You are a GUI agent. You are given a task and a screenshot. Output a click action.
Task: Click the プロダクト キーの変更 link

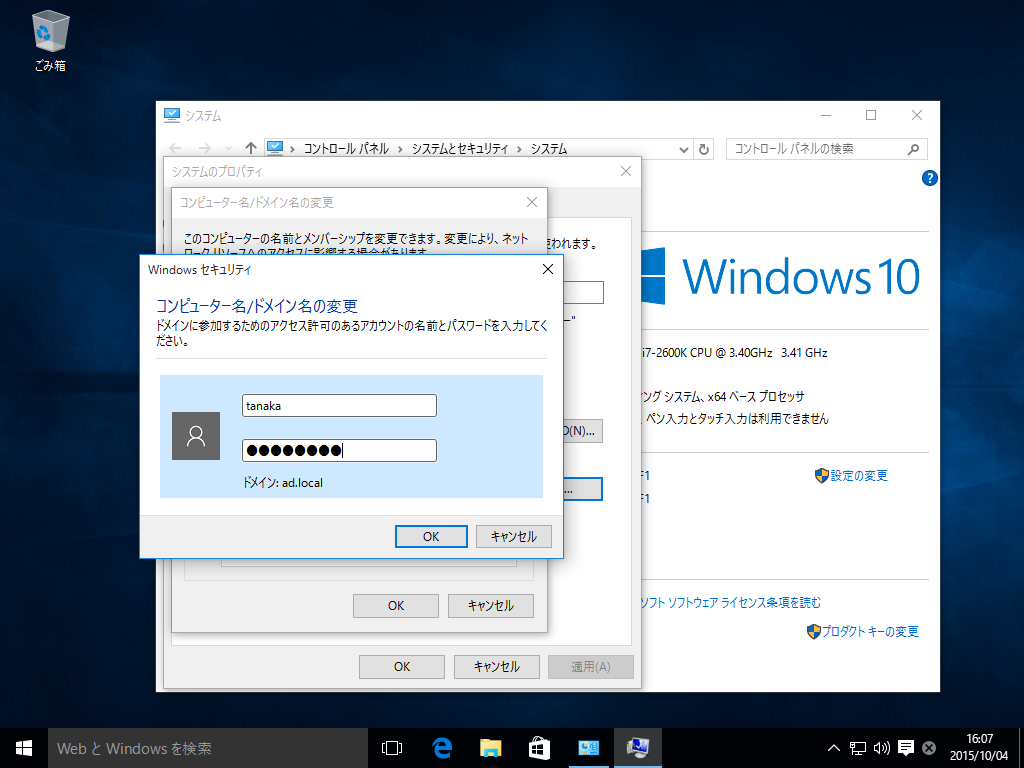coord(870,632)
